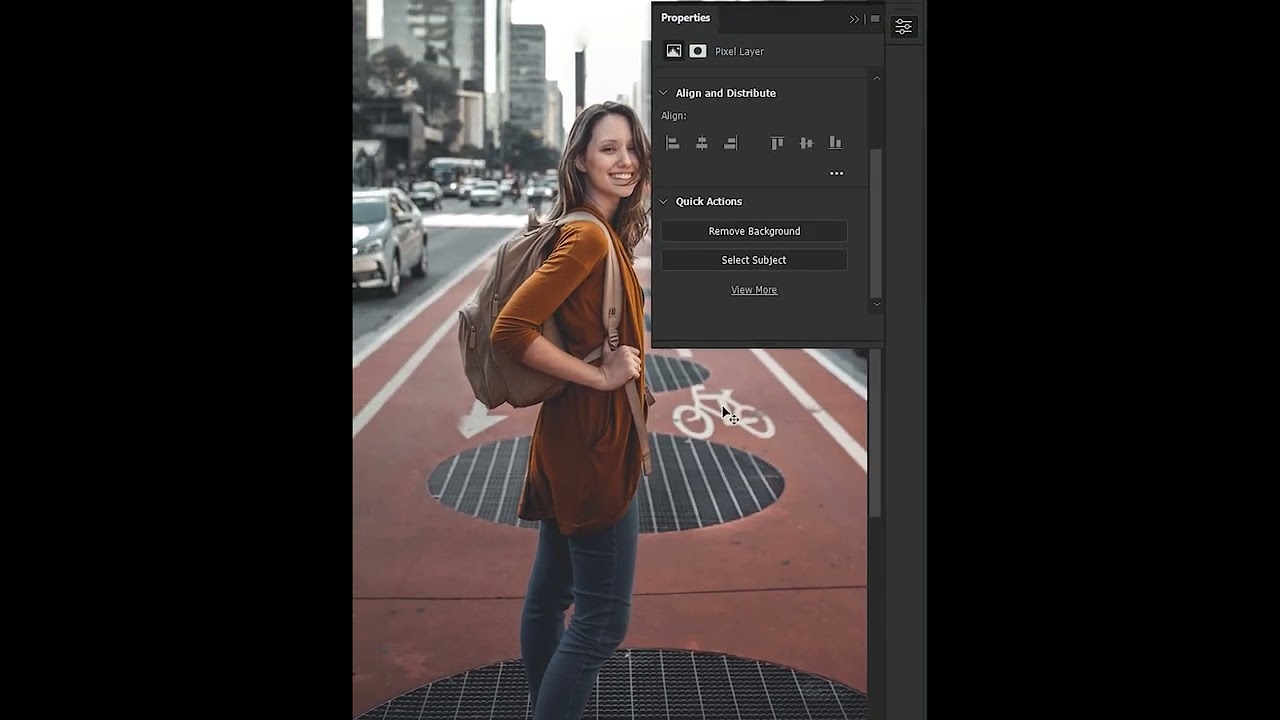Click the Remove Background button
This screenshot has height=720, width=1280.
coord(754,231)
